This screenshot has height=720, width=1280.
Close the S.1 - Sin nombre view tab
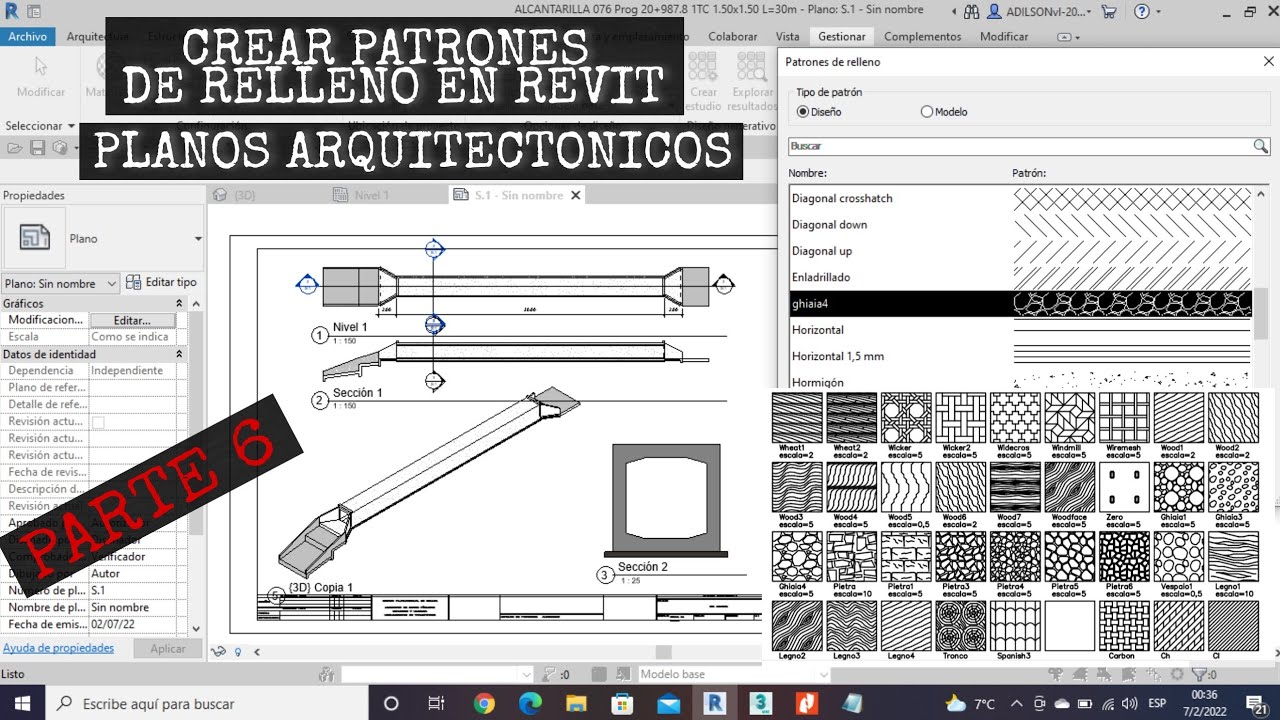click(x=576, y=195)
